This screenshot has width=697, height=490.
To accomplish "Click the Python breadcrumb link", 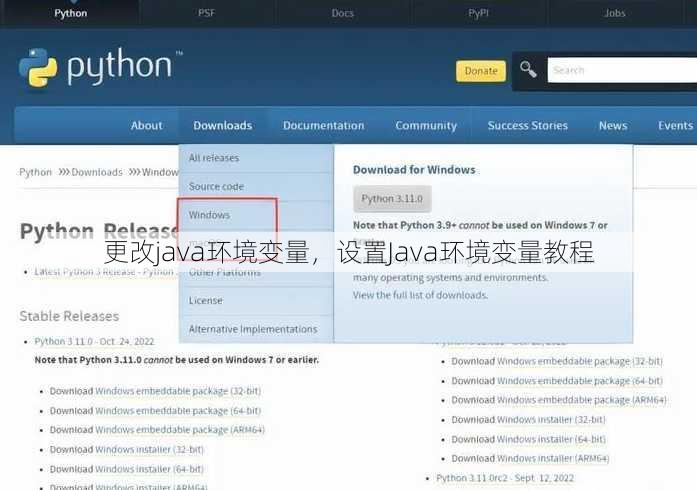I will 35,172.
